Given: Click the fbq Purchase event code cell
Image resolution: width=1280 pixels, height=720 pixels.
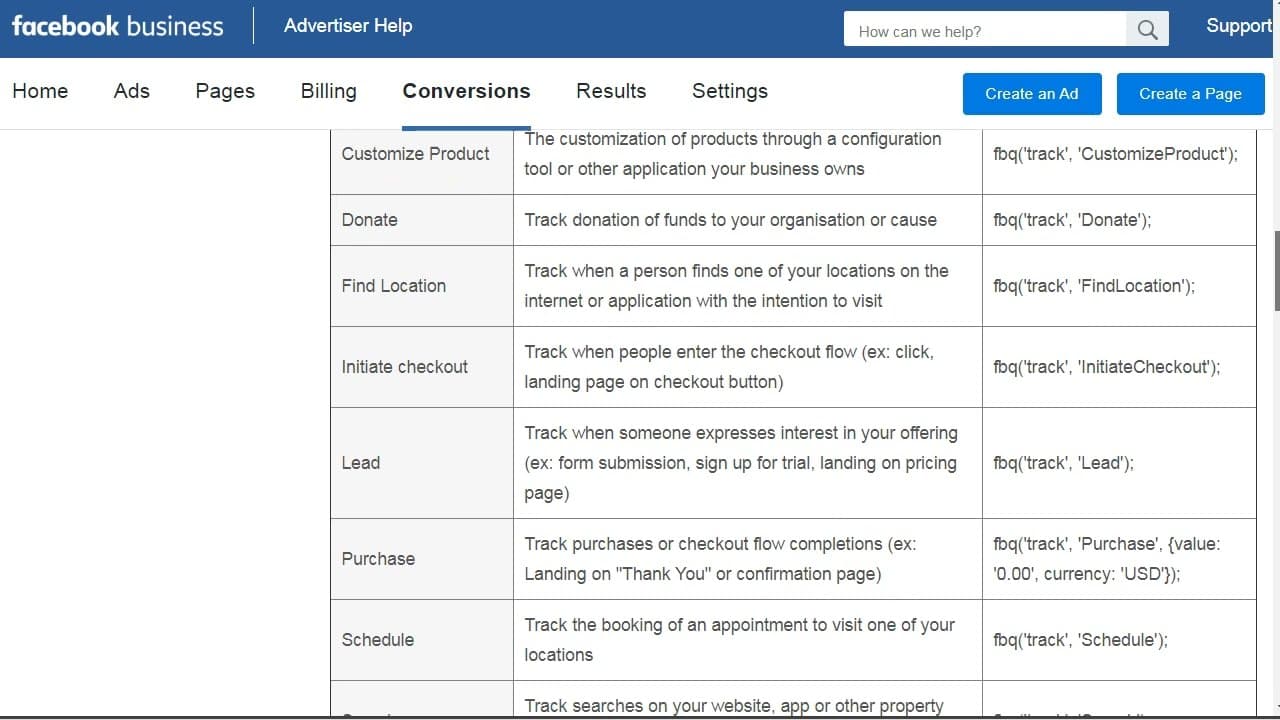Looking at the screenshot, I should pos(1119,559).
